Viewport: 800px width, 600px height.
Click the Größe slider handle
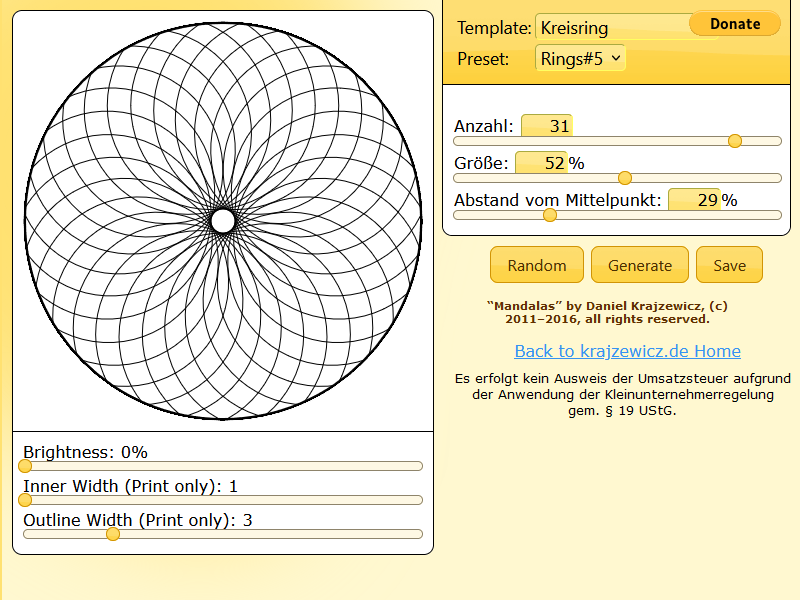[625, 178]
